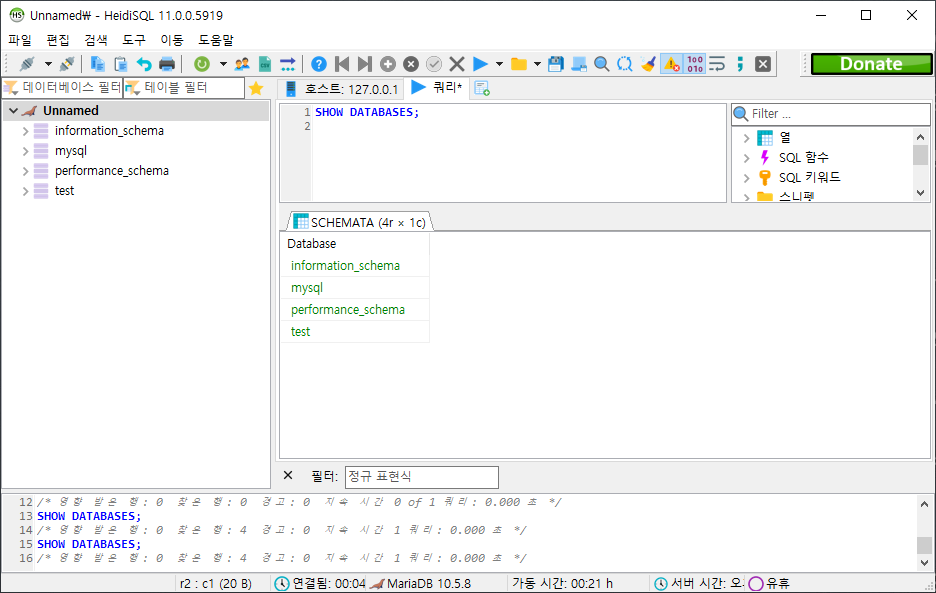Image resolution: width=936 pixels, height=593 pixels.
Task: Click the print icon
Action: tap(167, 64)
